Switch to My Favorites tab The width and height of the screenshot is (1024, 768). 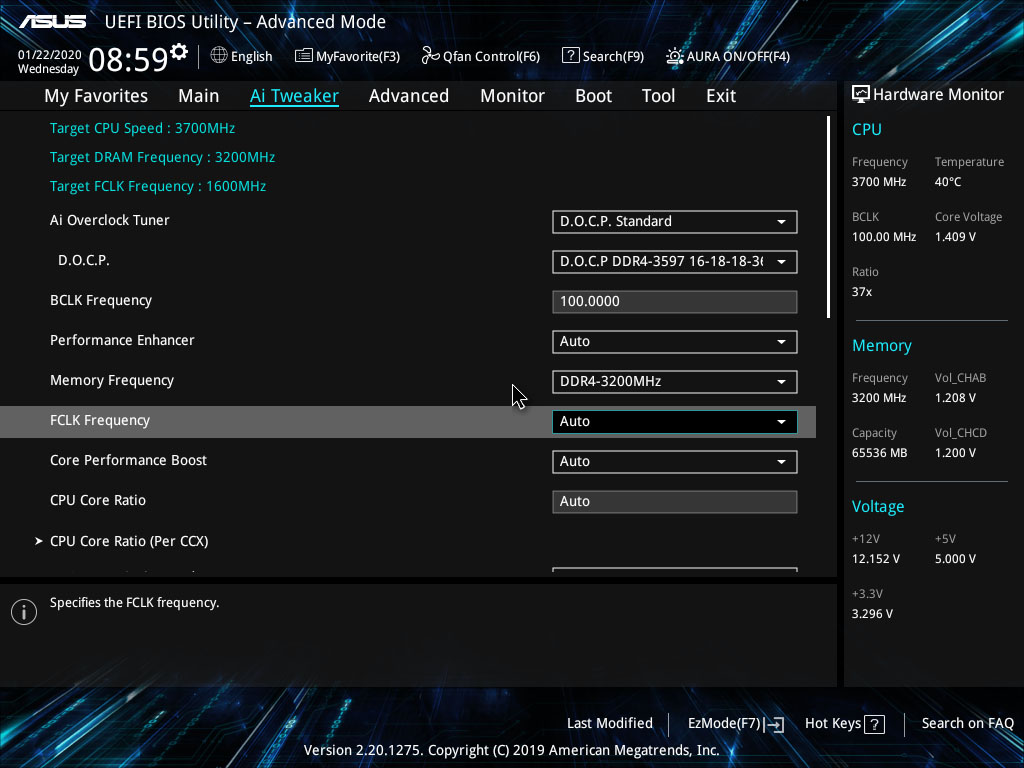pyautogui.click(x=96, y=96)
